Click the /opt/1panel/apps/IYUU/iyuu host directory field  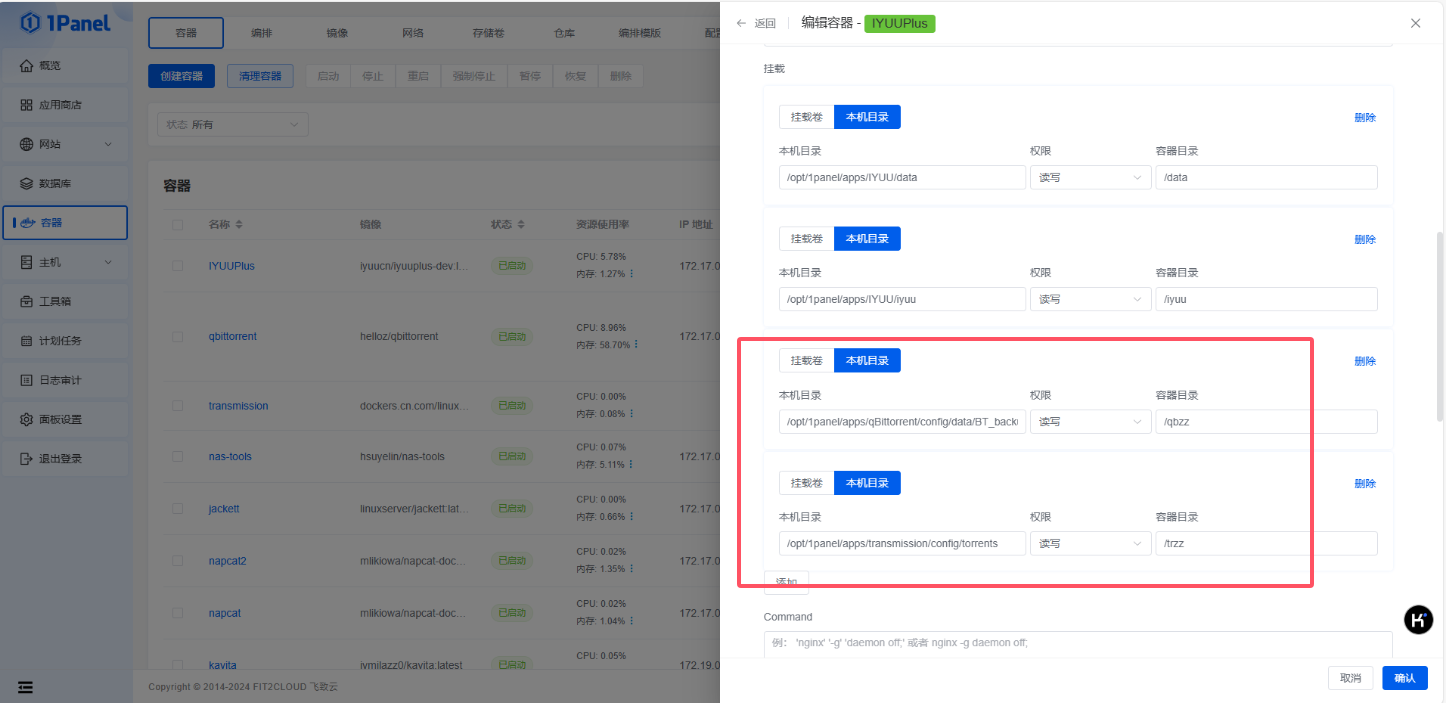(x=902, y=299)
